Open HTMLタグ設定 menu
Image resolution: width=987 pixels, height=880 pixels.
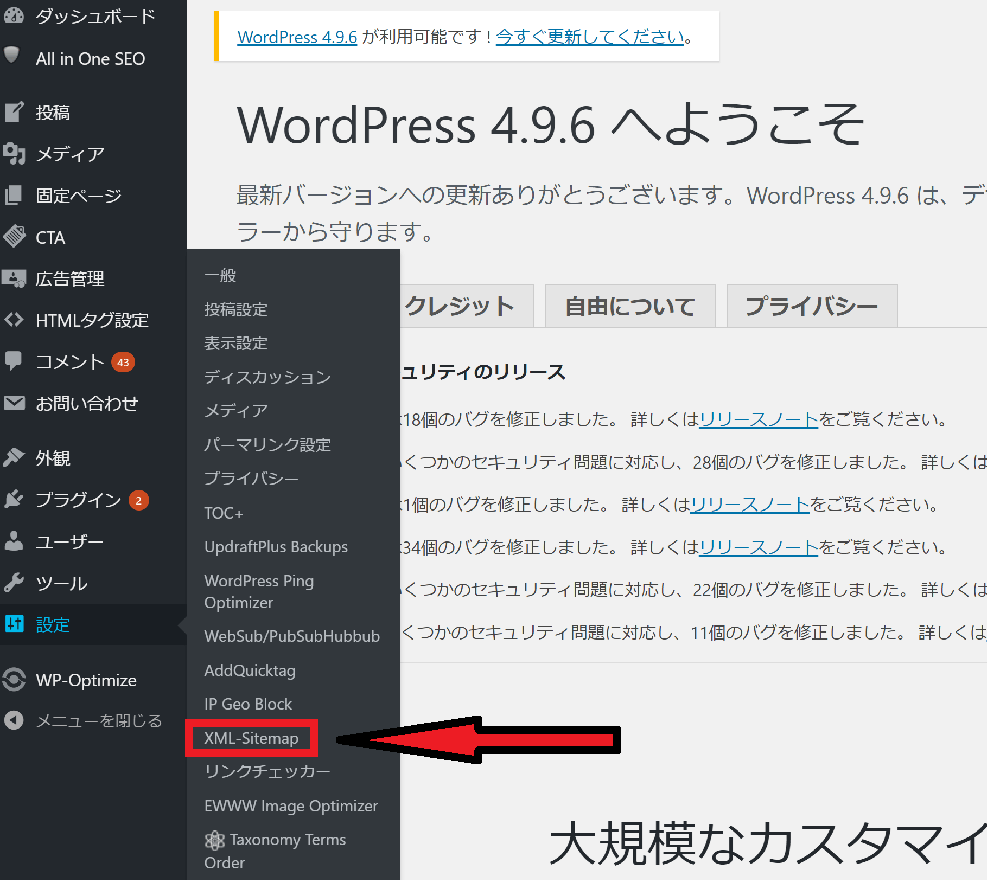pos(93,320)
